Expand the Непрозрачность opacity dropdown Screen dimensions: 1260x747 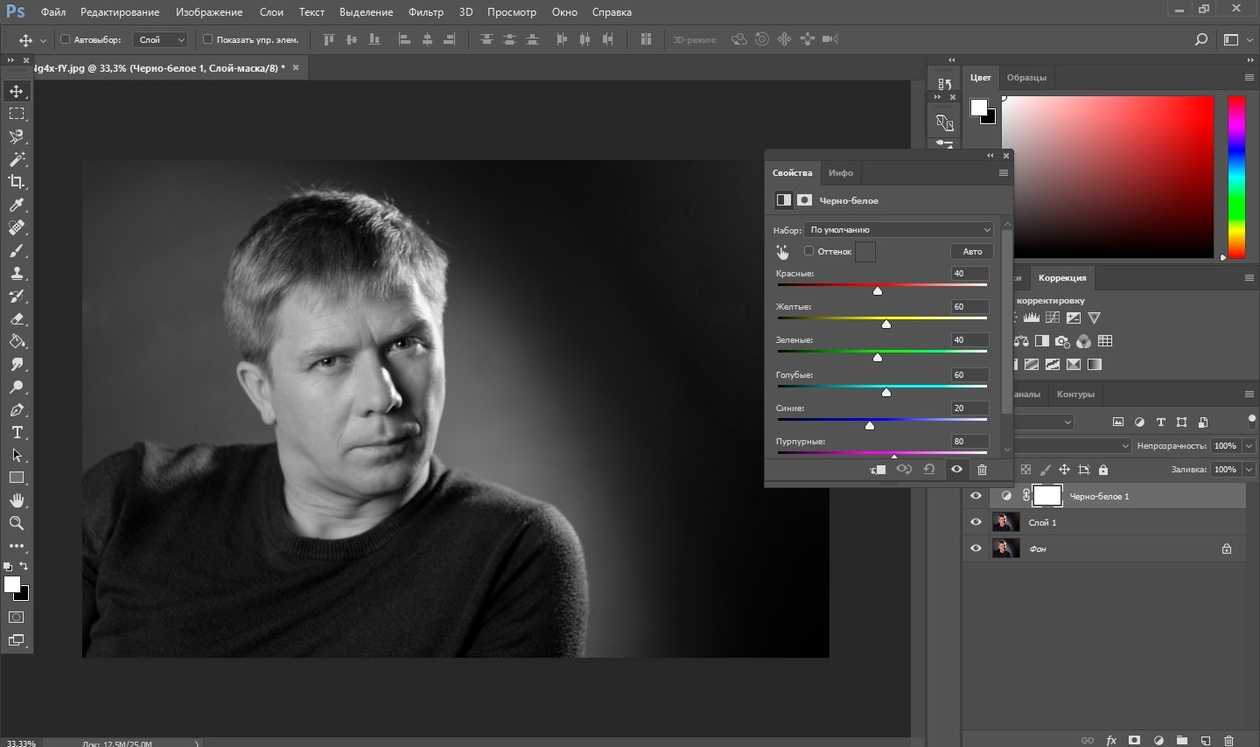click(1247, 446)
